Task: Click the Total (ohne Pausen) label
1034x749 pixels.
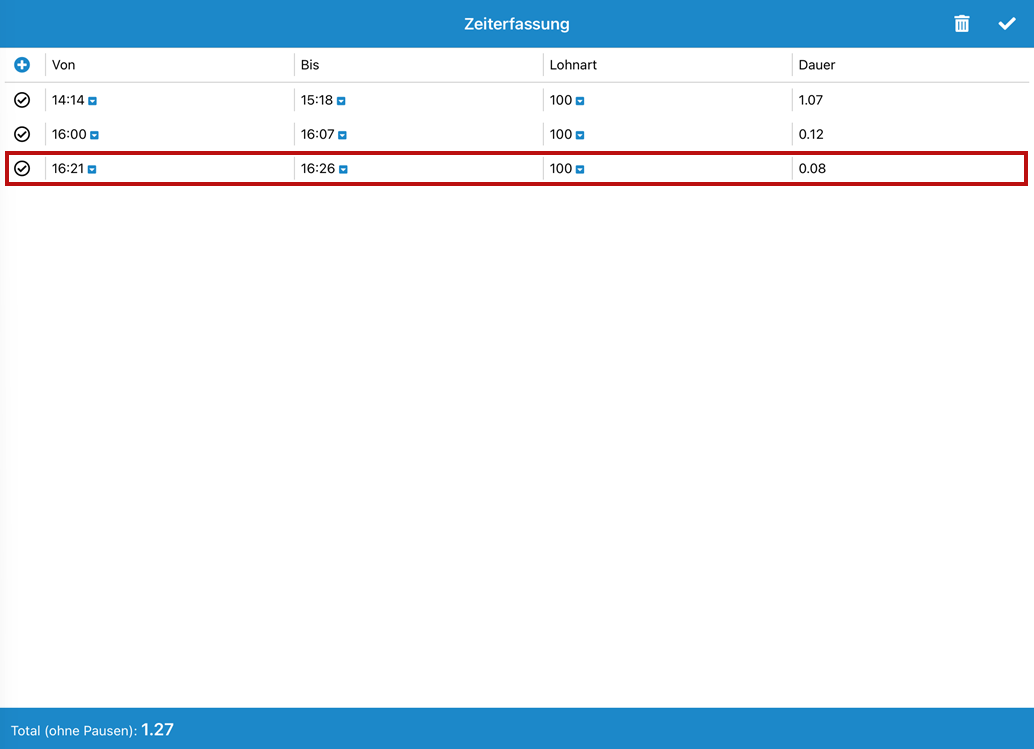Action: (74, 731)
